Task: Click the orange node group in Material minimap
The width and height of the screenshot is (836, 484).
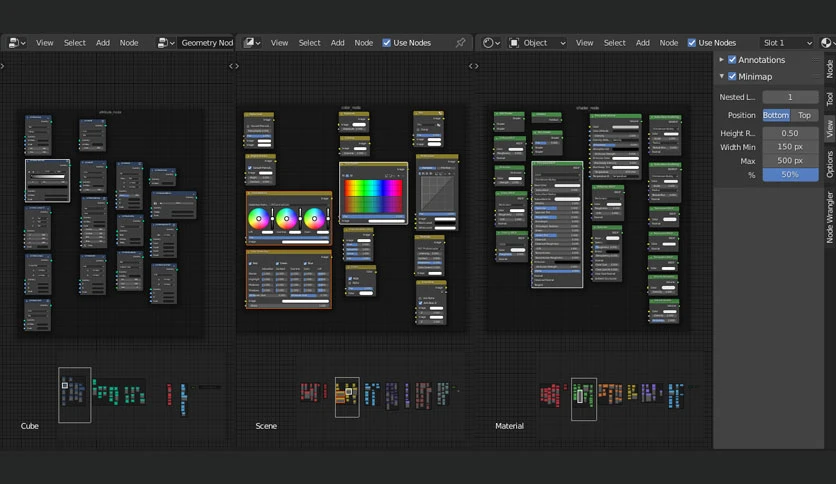Action: pos(610,393)
